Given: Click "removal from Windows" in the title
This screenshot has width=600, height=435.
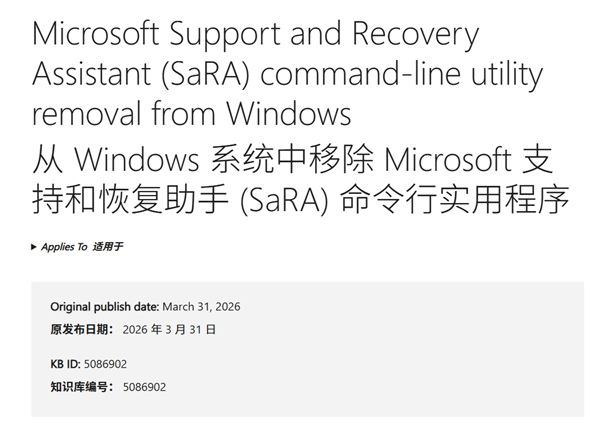Looking at the screenshot, I should pos(192,112).
